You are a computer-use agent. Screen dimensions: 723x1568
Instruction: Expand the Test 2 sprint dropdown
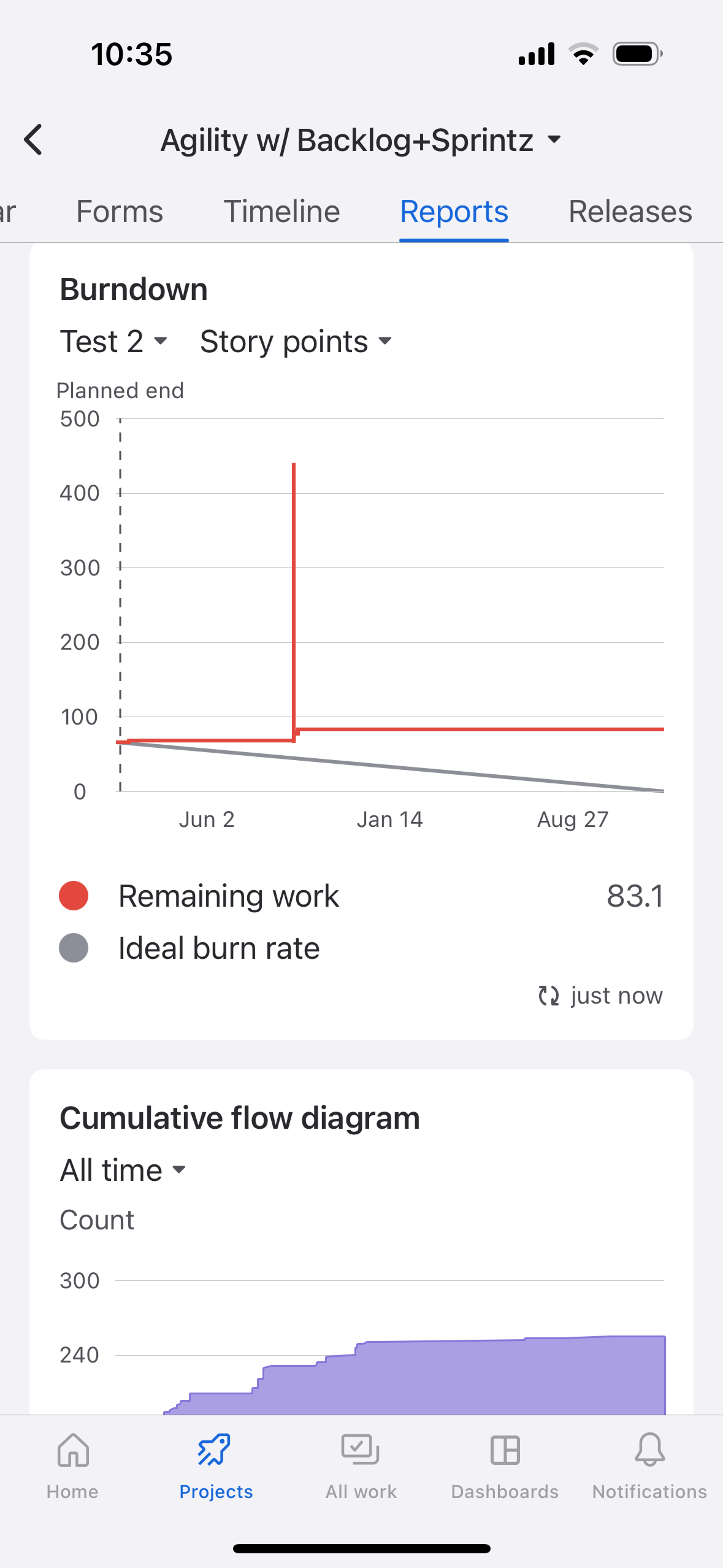[114, 341]
